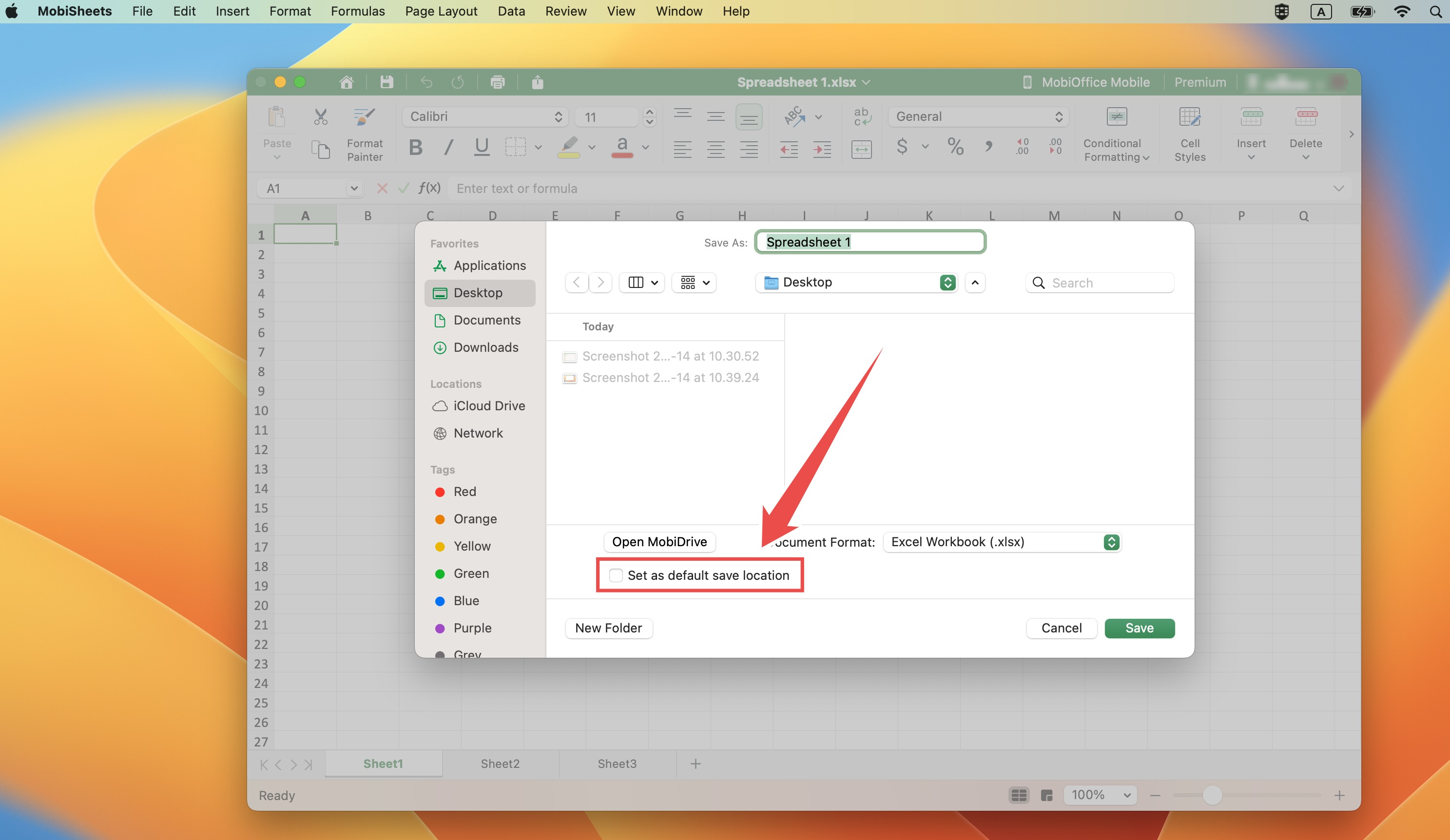Click the share icon in title bar
Image resolution: width=1450 pixels, height=840 pixels.
click(x=538, y=82)
